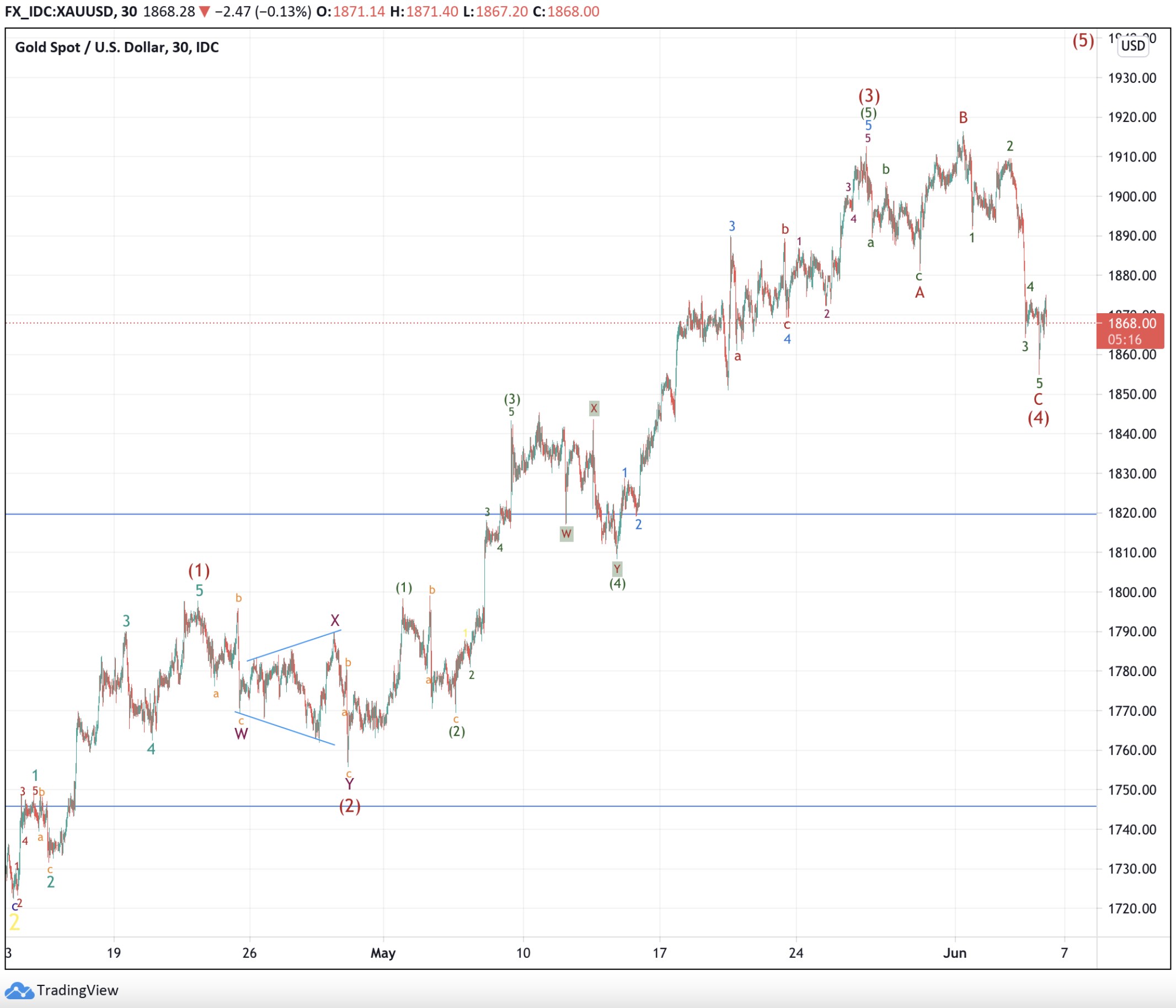Click the red down-triangle price change indicator

coord(205,12)
